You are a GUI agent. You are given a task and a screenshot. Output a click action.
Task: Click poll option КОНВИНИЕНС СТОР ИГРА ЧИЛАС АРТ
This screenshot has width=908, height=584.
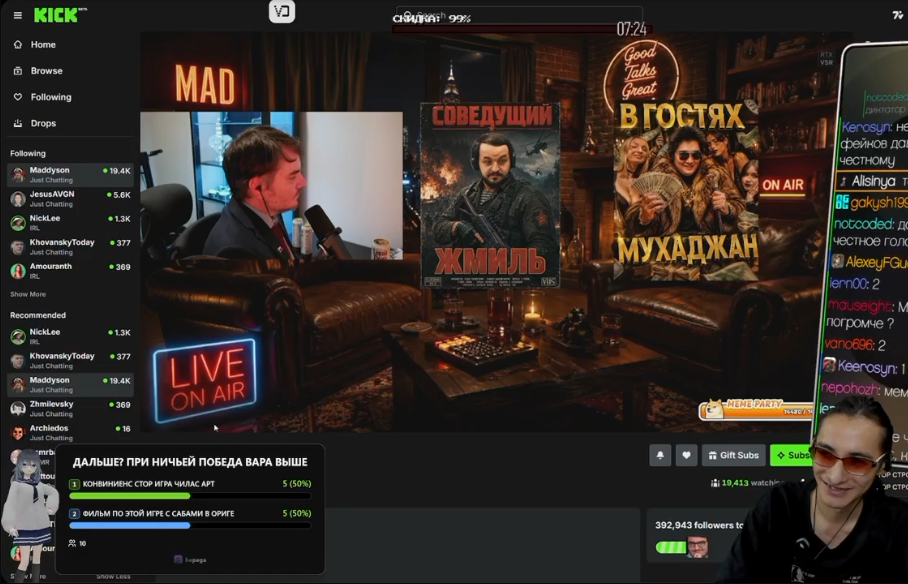pos(190,489)
